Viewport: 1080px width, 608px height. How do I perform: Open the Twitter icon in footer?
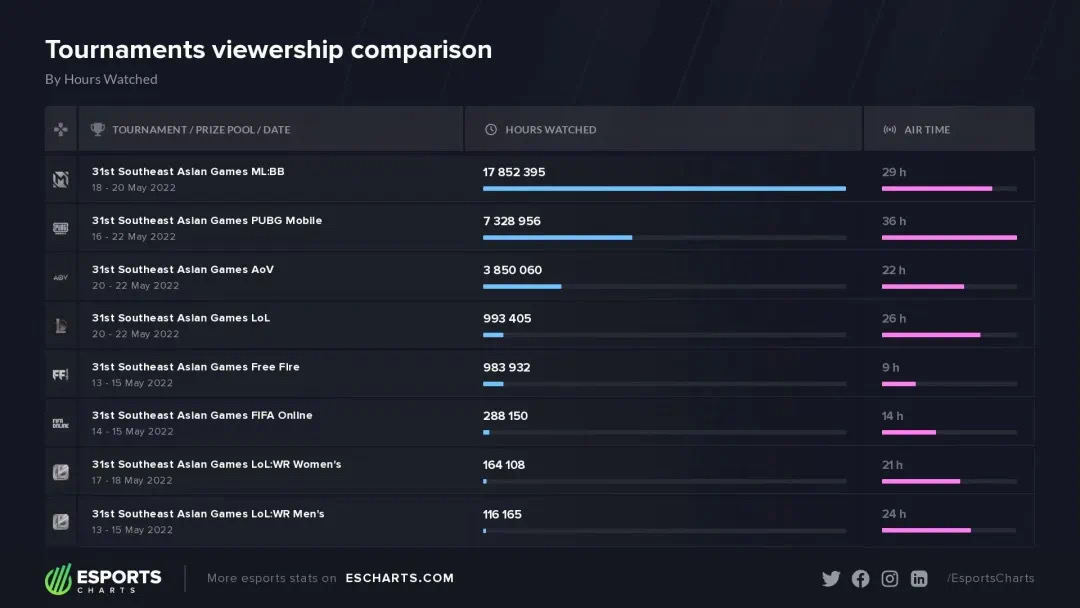click(831, 578)
